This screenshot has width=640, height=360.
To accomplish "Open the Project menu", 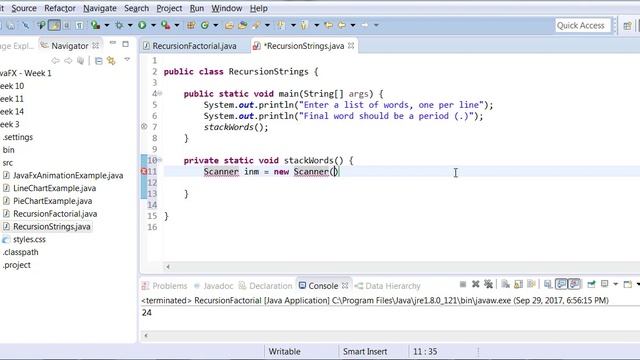I will 169,8.
